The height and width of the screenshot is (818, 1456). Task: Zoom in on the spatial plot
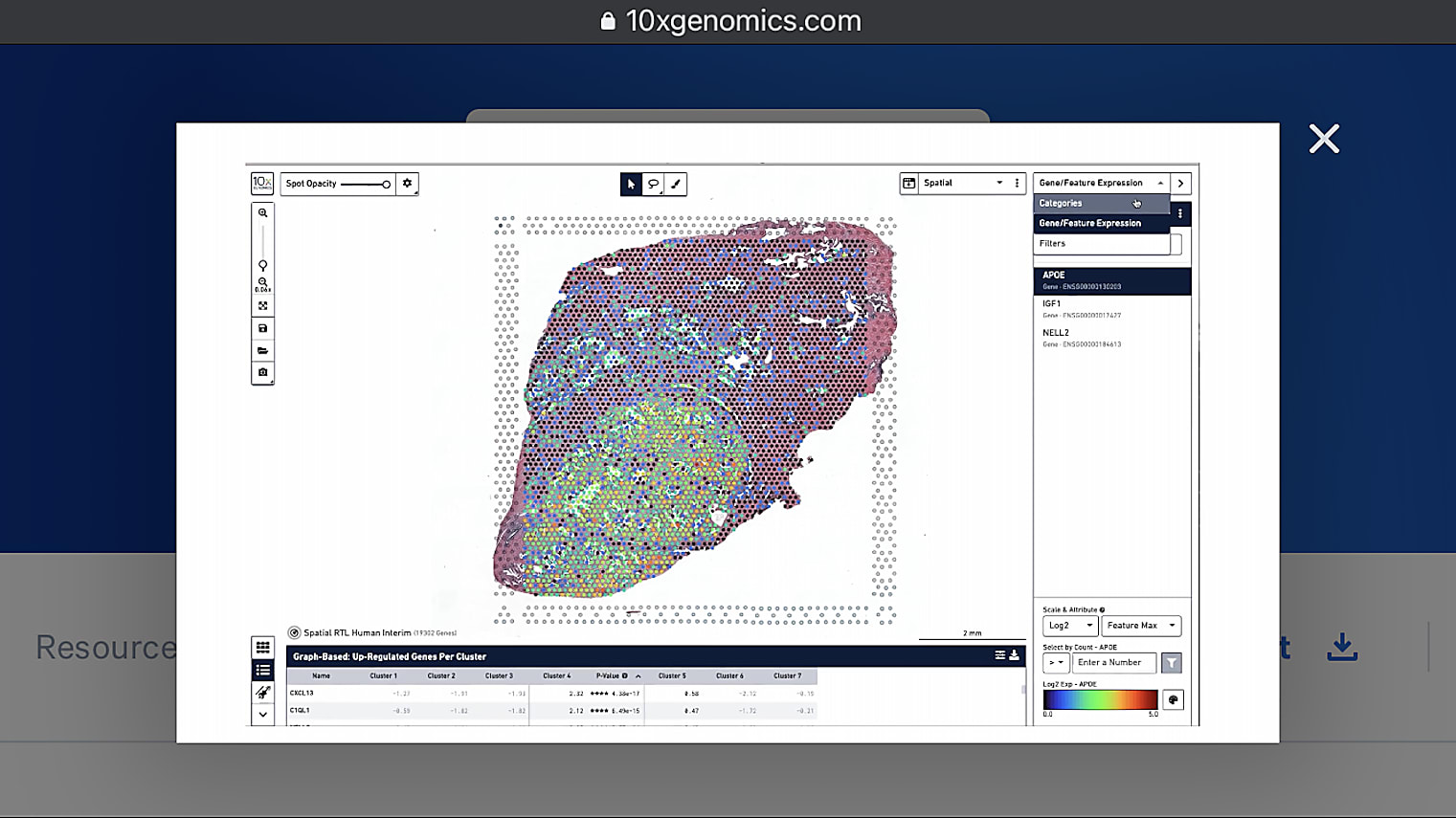[262, 213]
